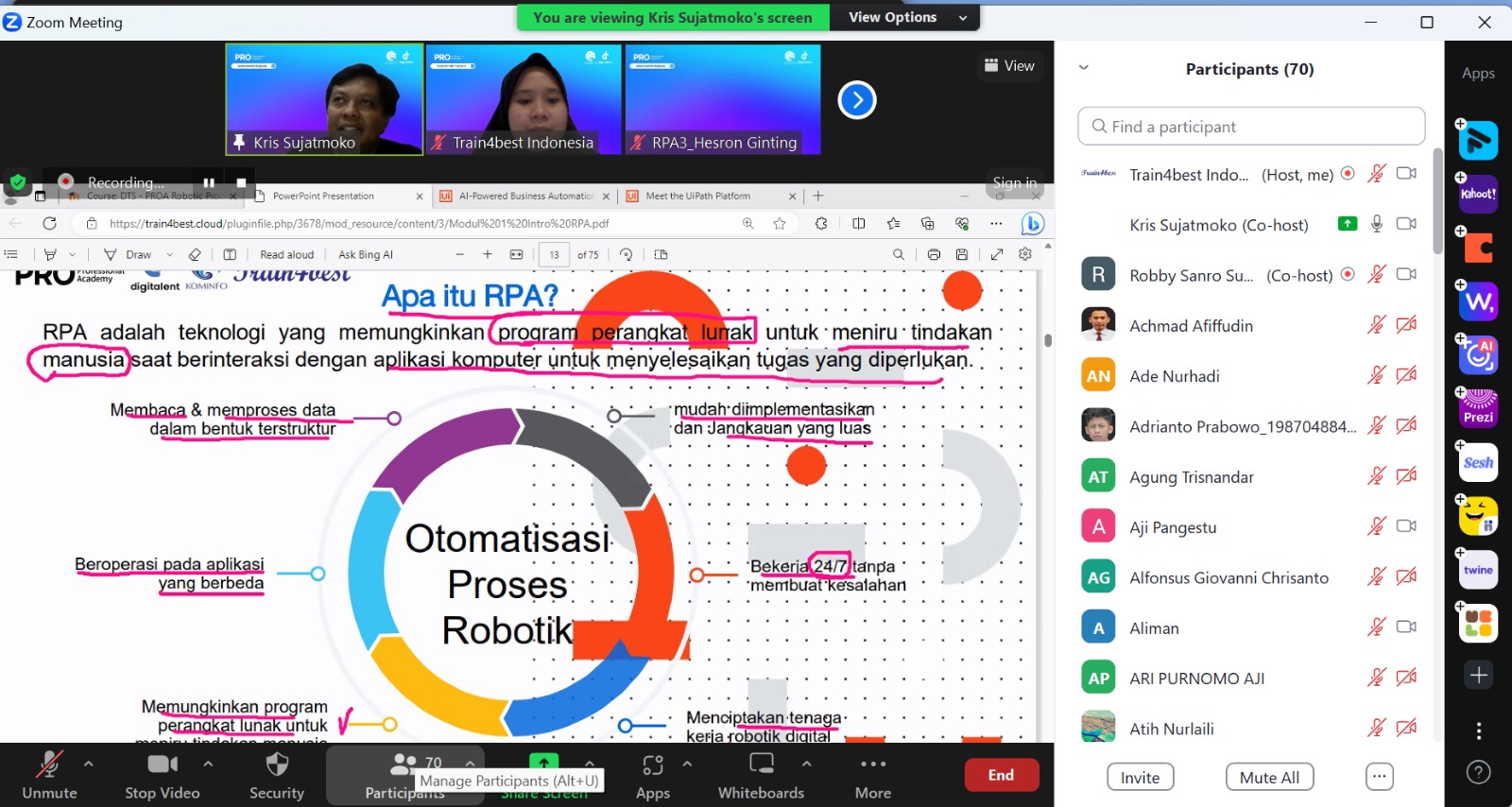Expand arrow next to Apps button
Screen dimensions: 1512x807
click(x=687, y=763)
